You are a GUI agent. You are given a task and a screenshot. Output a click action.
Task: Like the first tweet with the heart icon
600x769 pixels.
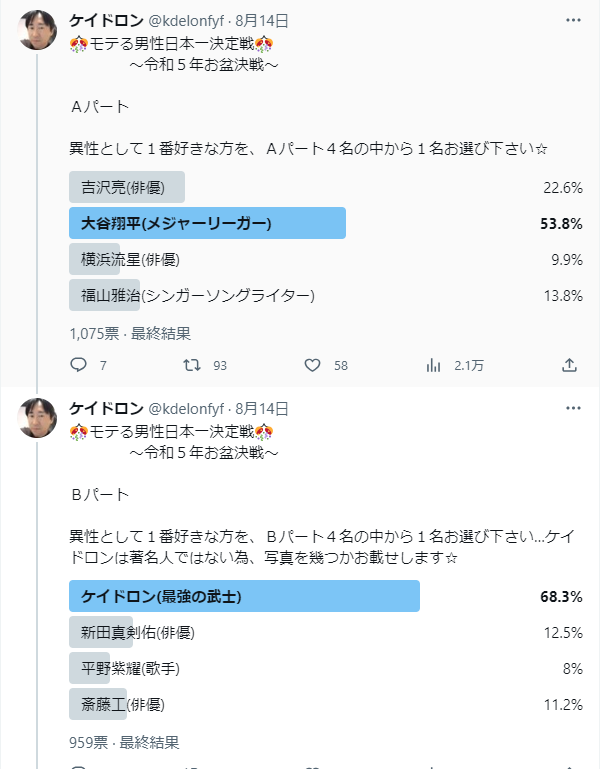pyautogui.click(x=313, y=365)
